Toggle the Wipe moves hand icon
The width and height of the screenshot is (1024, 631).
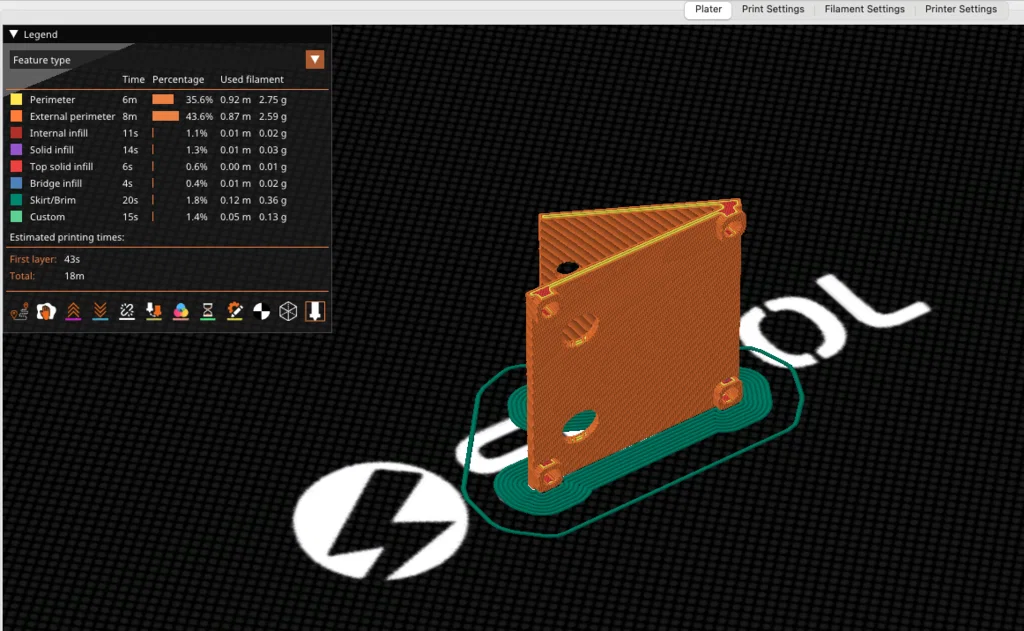click(x=46, y=312)
